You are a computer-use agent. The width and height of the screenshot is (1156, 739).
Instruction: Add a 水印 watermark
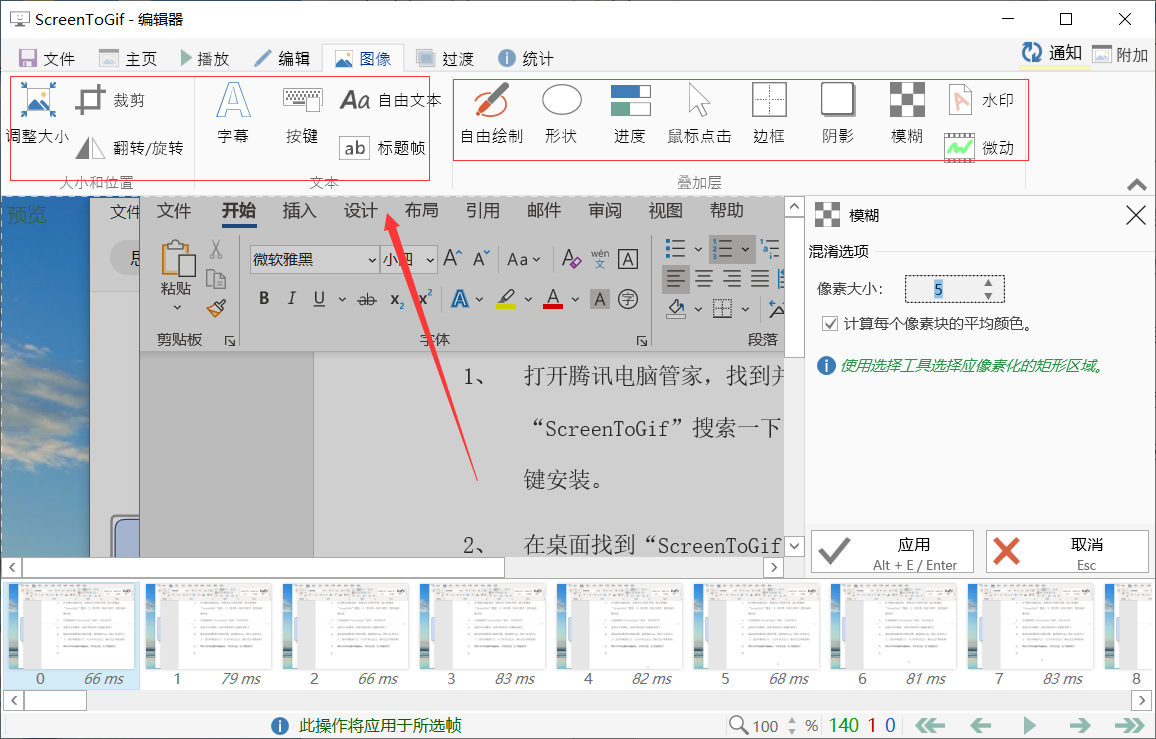(981, 100)
